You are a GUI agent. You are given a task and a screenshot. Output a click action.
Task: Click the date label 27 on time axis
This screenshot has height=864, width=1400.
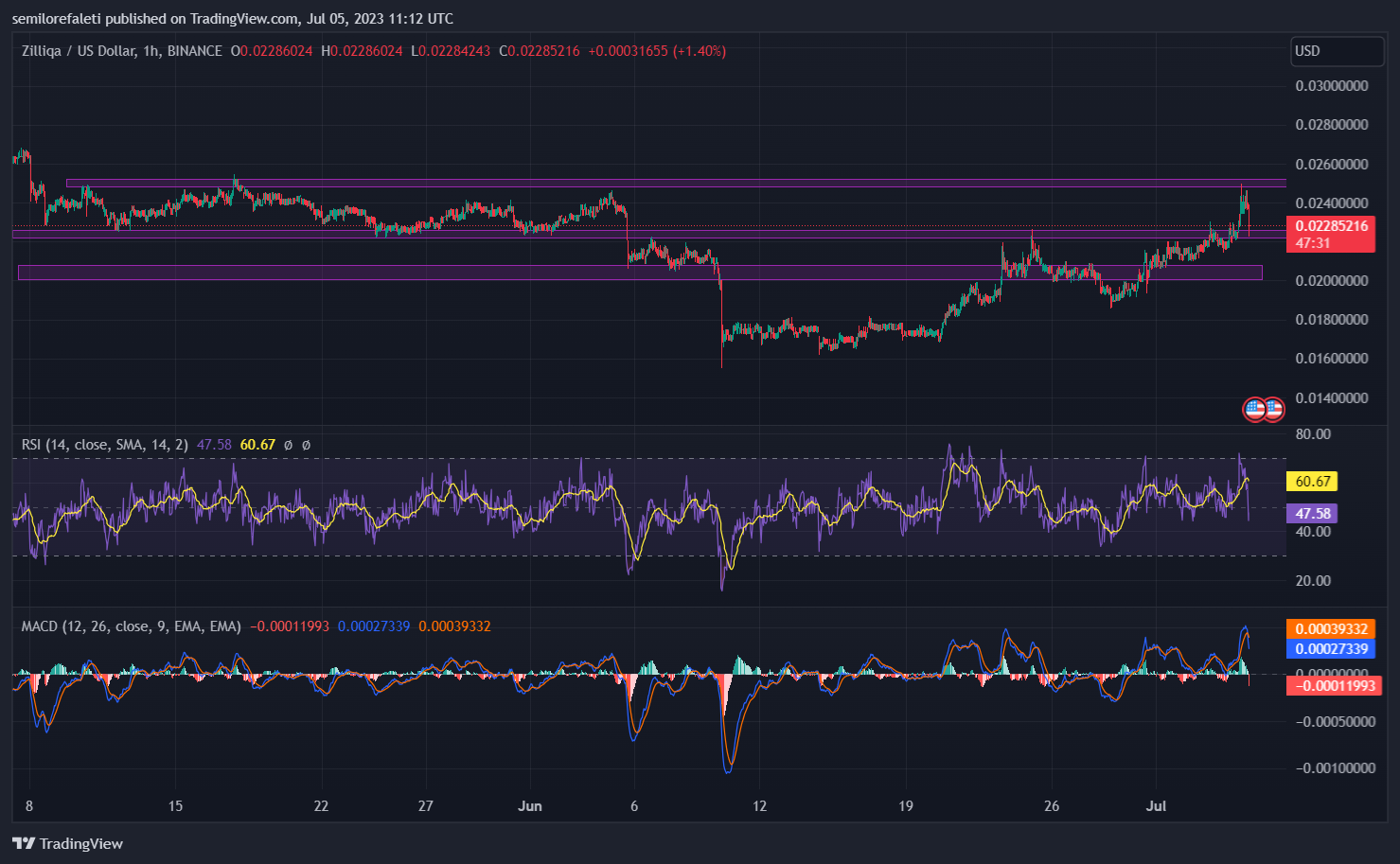point(426,806)
